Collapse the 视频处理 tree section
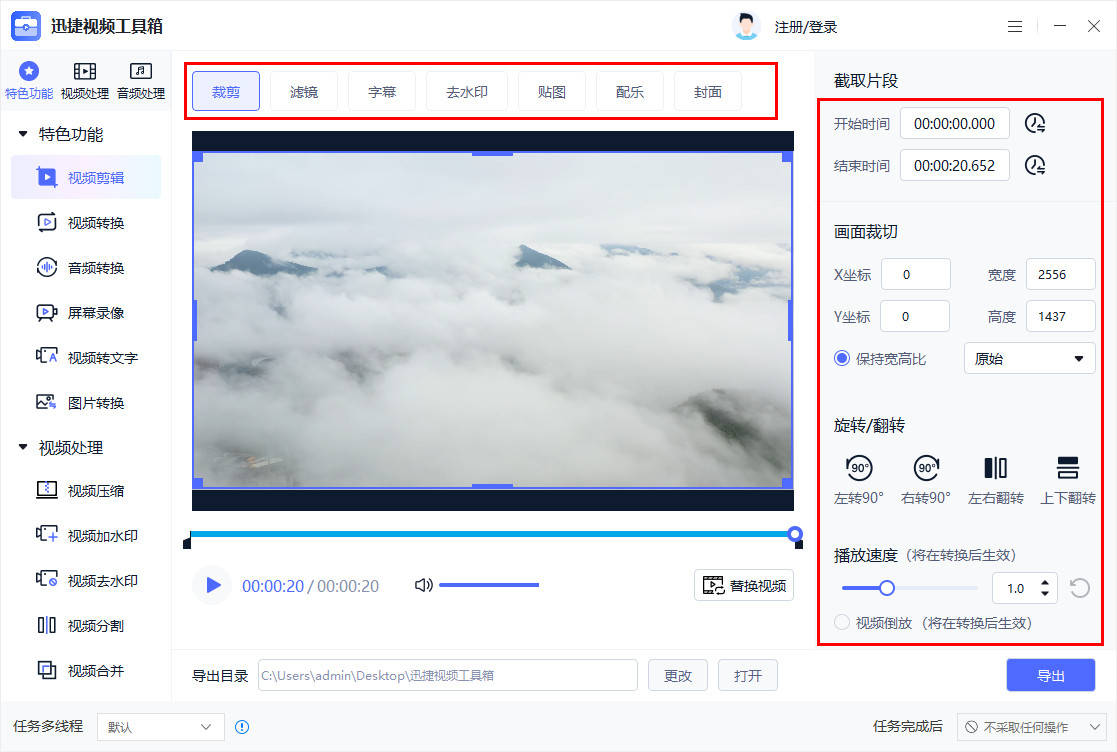The image size is (1117, 752). 23,446
